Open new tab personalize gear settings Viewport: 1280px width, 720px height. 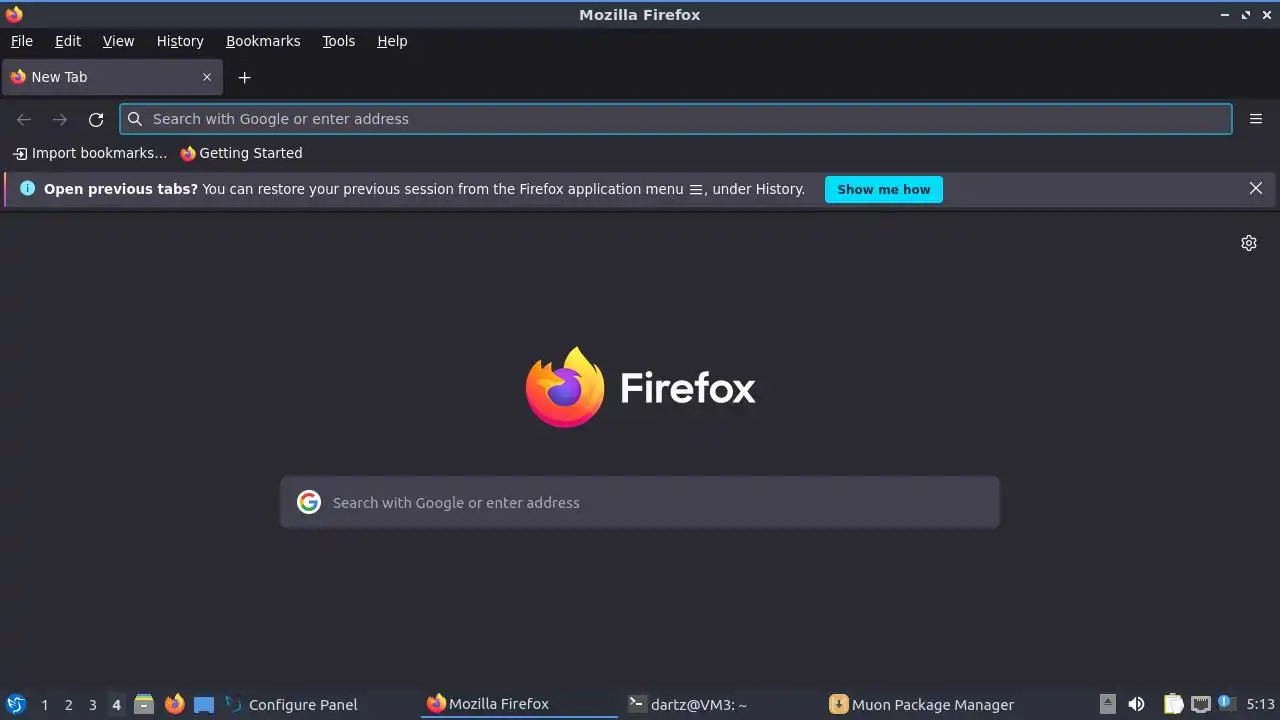click(1249, 243)
